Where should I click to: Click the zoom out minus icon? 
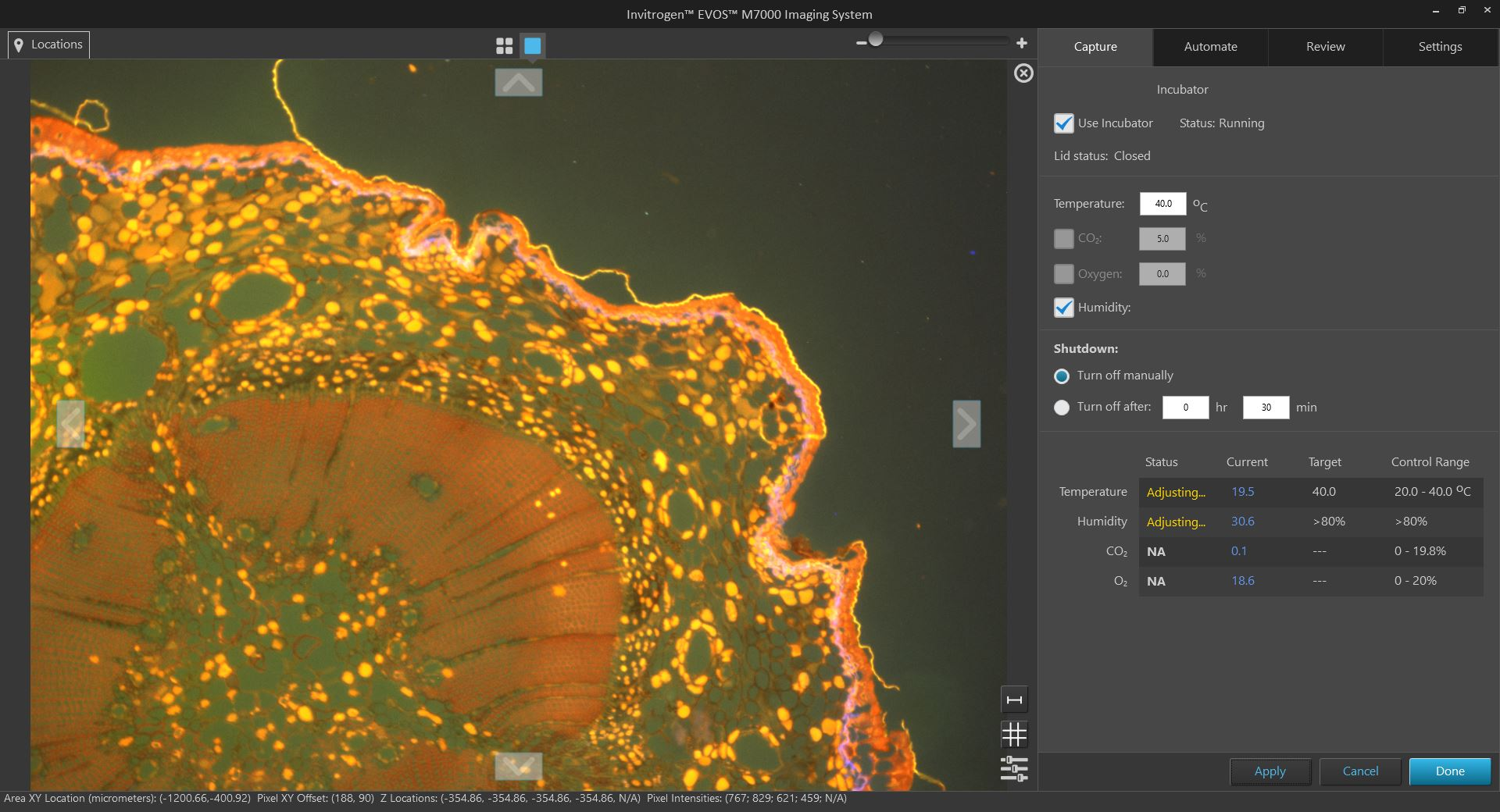(x=861, y=43)
